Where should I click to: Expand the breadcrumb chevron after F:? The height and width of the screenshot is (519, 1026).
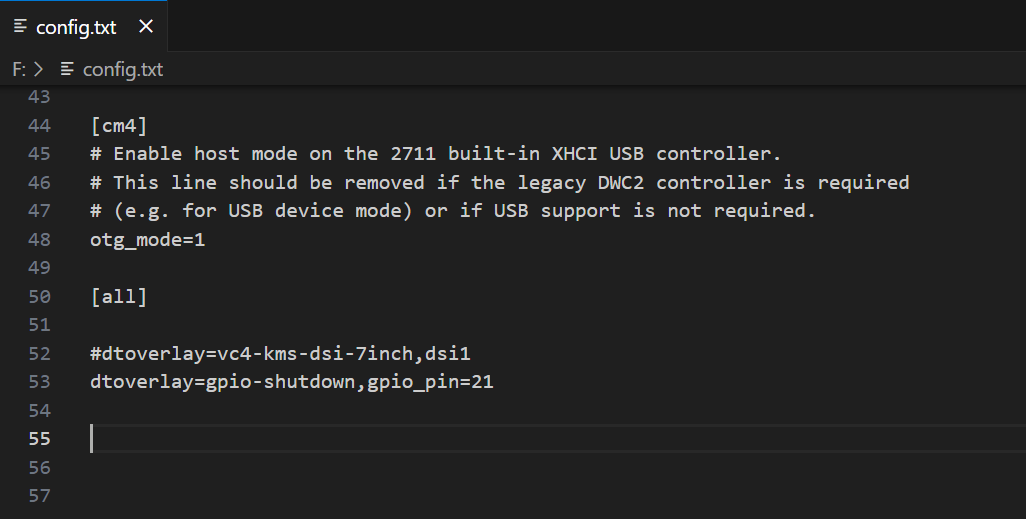coord(39,69)
